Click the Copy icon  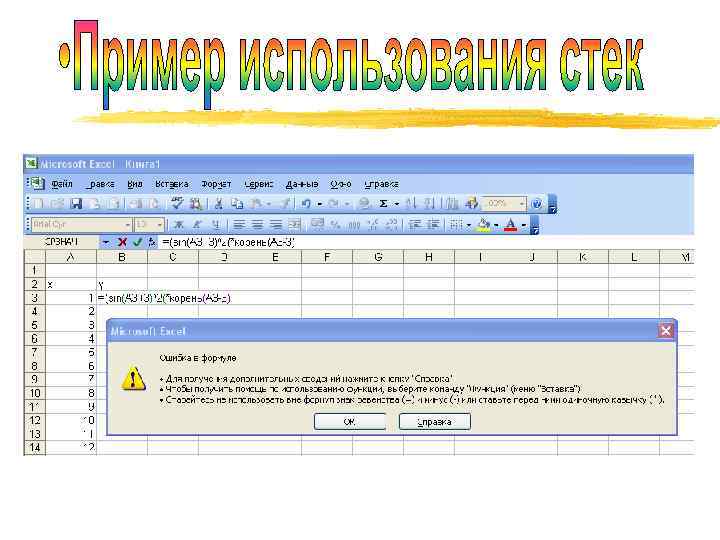(x=237, y=203)
